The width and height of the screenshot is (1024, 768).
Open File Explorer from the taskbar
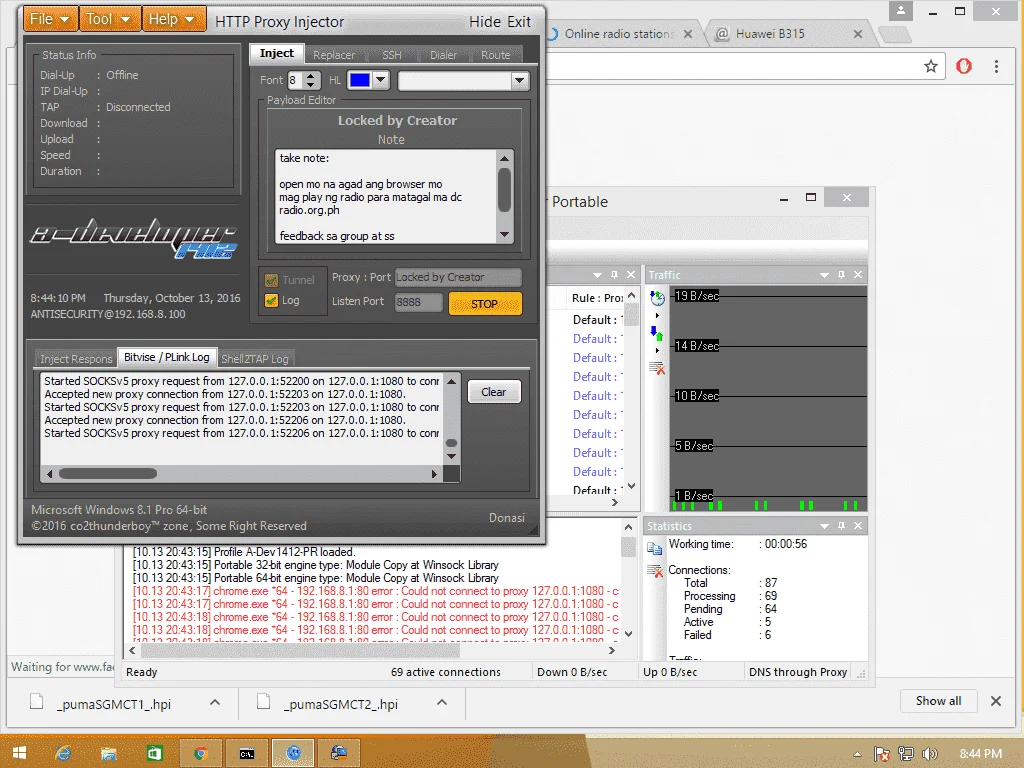pyautogui.click(x=108, y=753)
